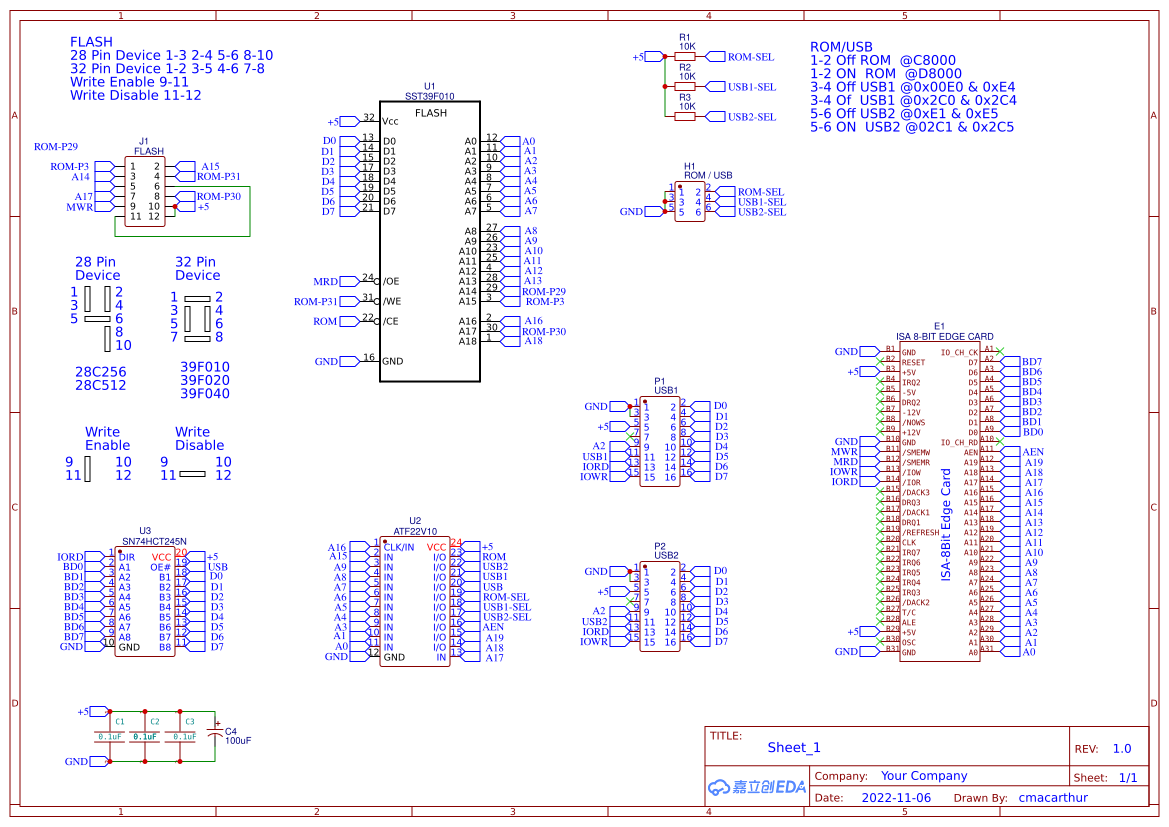The width and height of the screenshot is (1169, 827).
Task: Select the USB1 header P1
Action: (x=660, y=440)
